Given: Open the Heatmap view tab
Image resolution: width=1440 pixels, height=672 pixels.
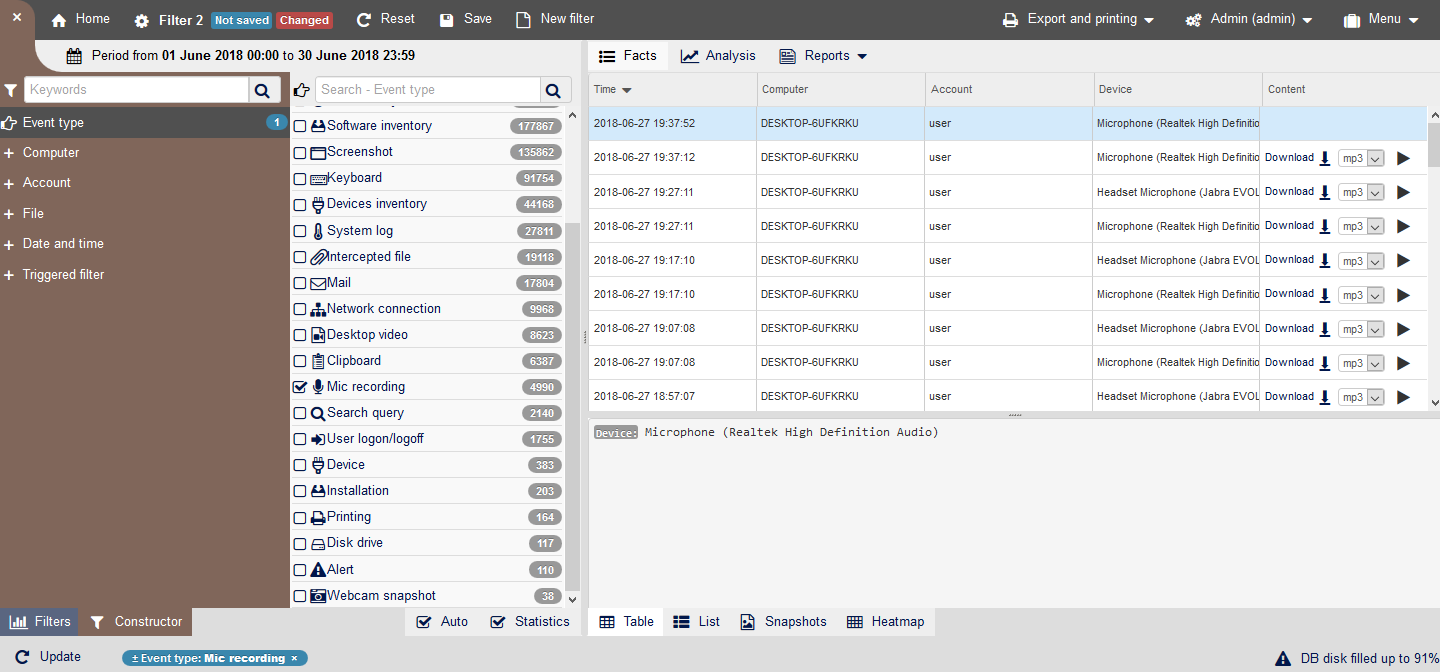Looking at the screenshot, I should 885,622.
